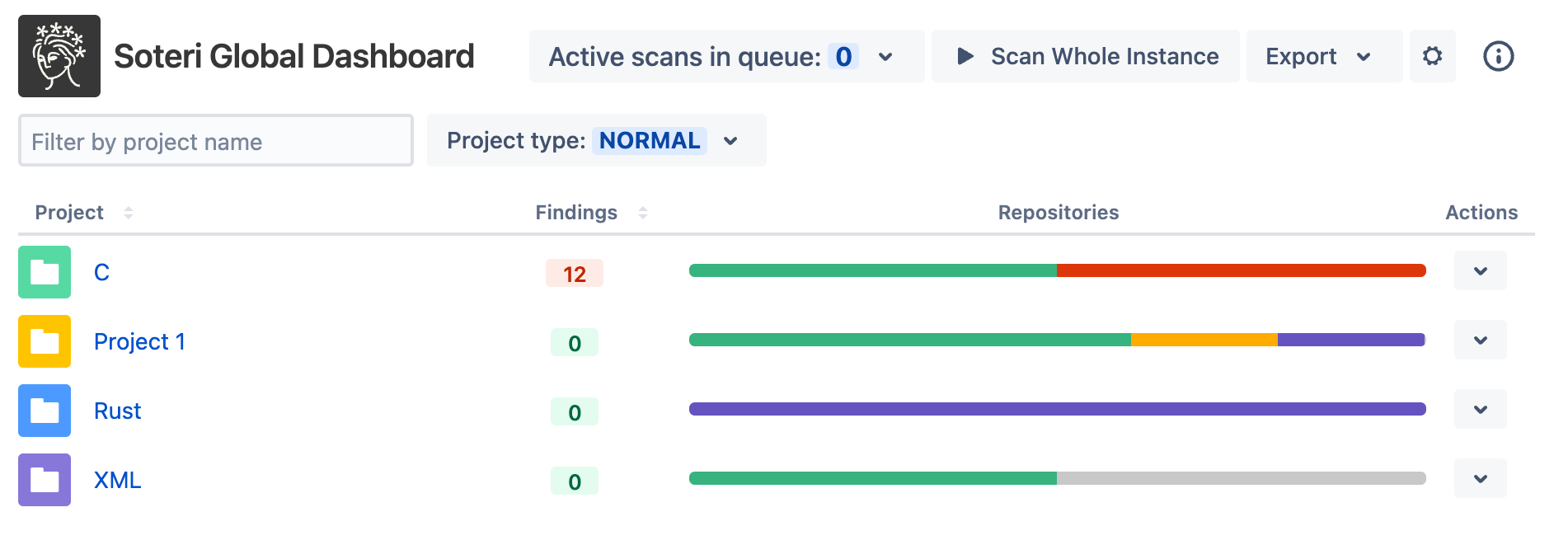Open the settings gear icon
Image resolution: width=1568 pixels, height=559 pixels.
tap(1433, 56)
